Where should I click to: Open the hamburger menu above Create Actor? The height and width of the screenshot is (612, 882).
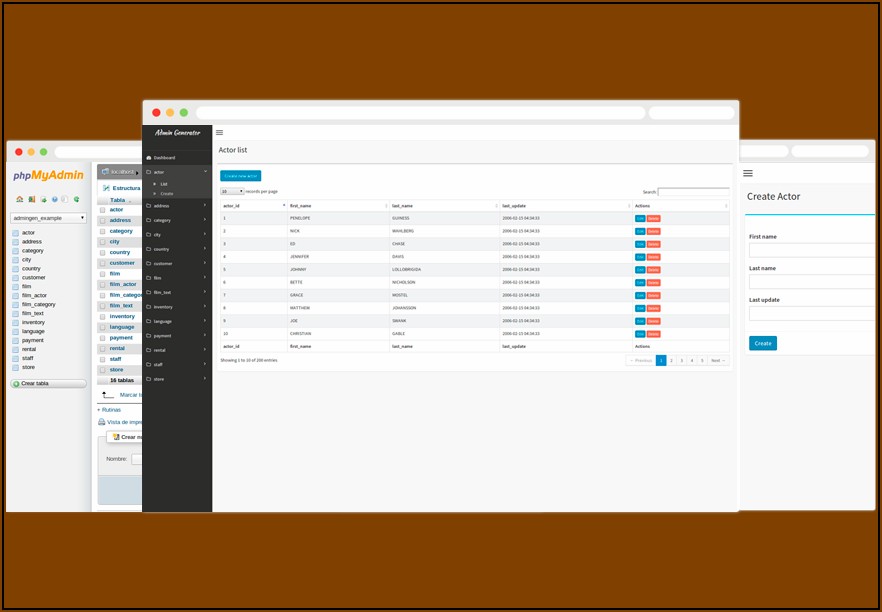click(x=748, y=173)
